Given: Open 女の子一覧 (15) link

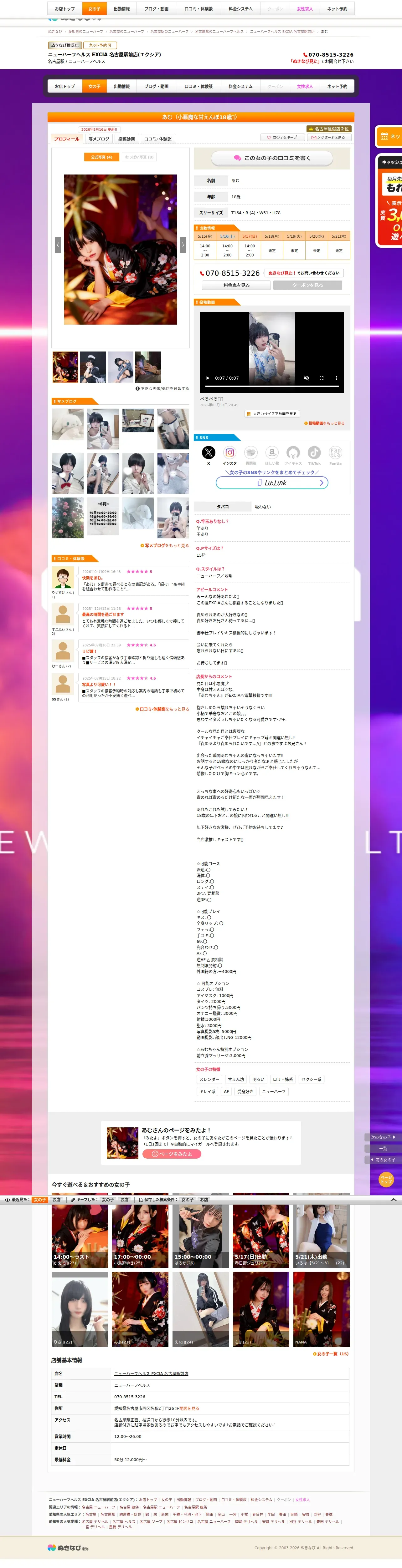Looking at the screenshot, I should click(331, 1354).
